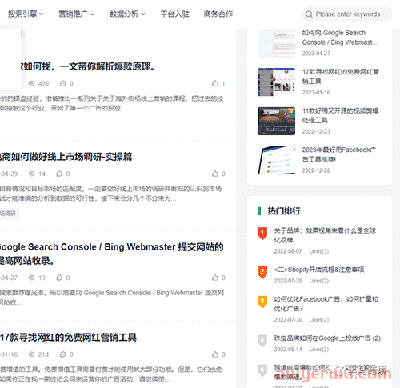The width and height of the screenshot is (400, 388).
Task: Click the search keywords input field
Action: pyautogui.click(x=348, y=14)
